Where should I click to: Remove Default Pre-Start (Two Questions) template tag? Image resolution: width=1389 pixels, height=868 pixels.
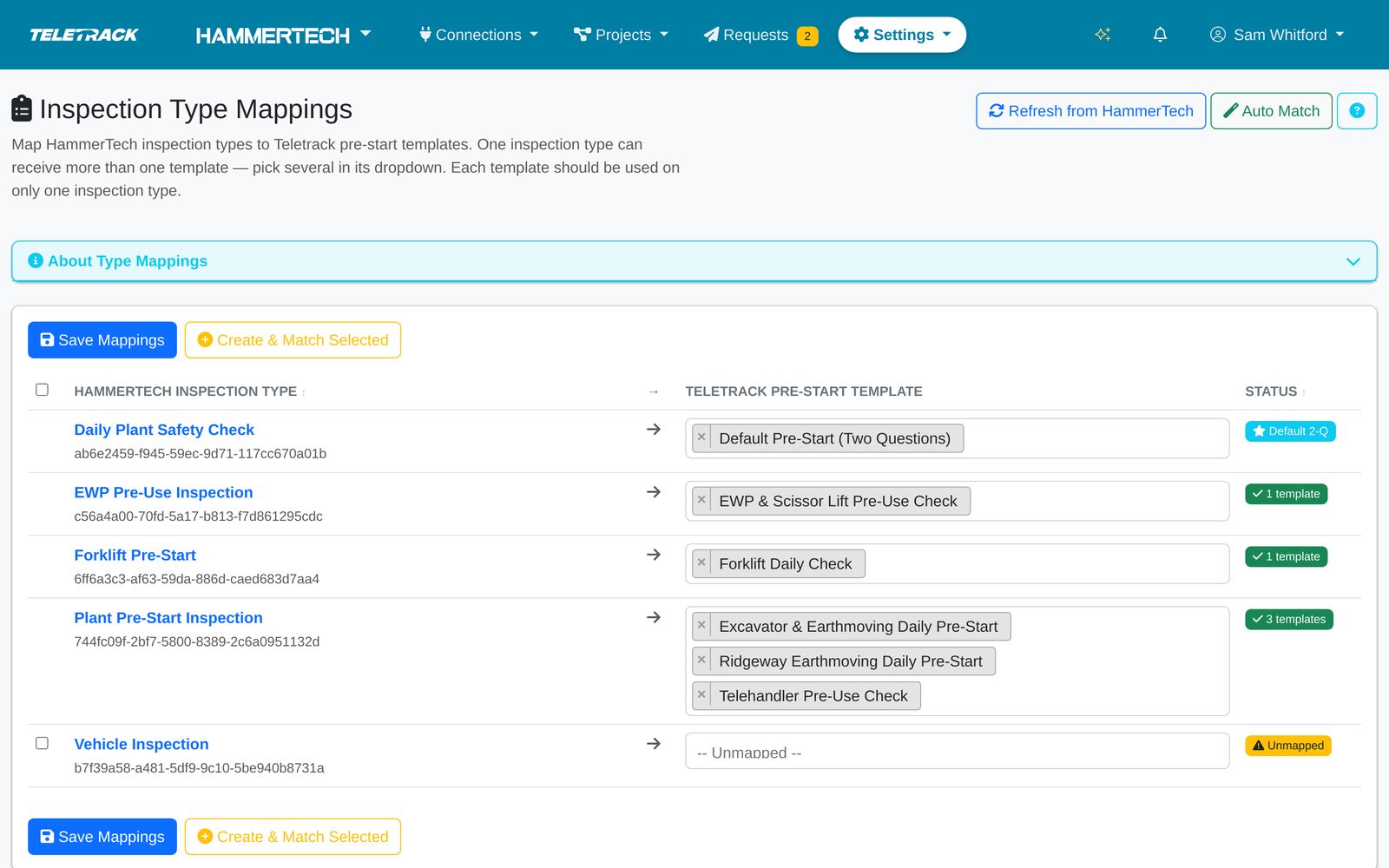[x=701, y=437]
